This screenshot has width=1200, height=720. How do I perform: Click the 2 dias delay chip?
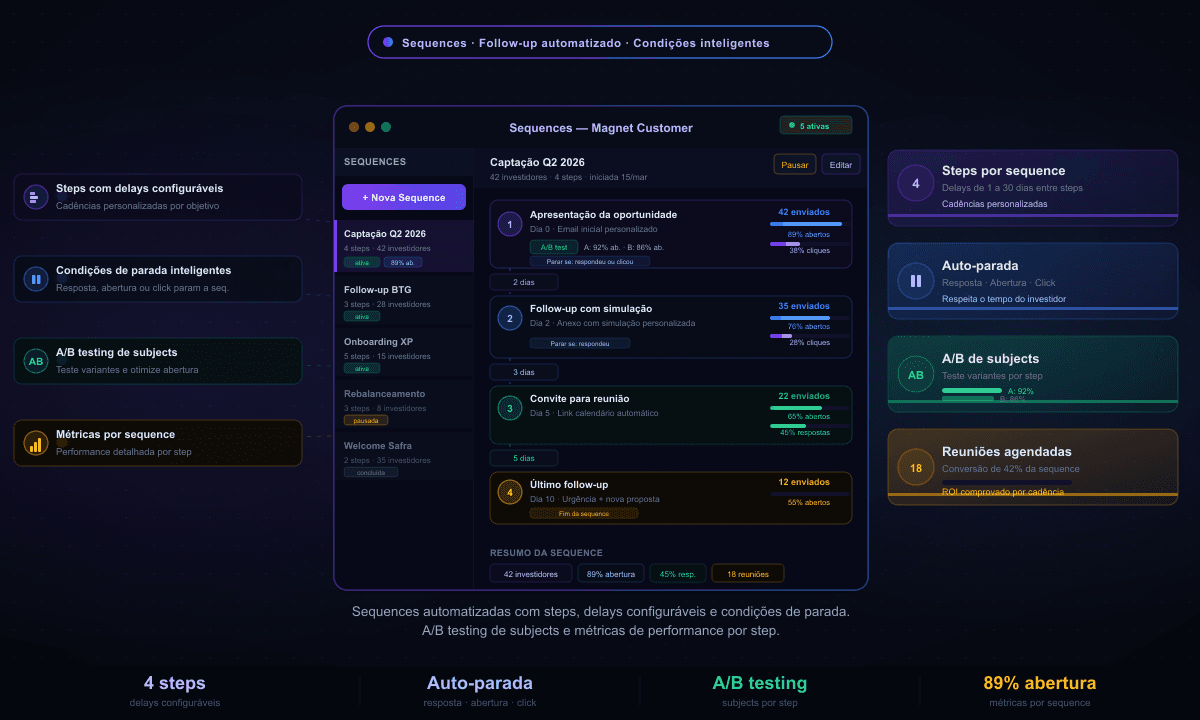click(x=523, y=283)
